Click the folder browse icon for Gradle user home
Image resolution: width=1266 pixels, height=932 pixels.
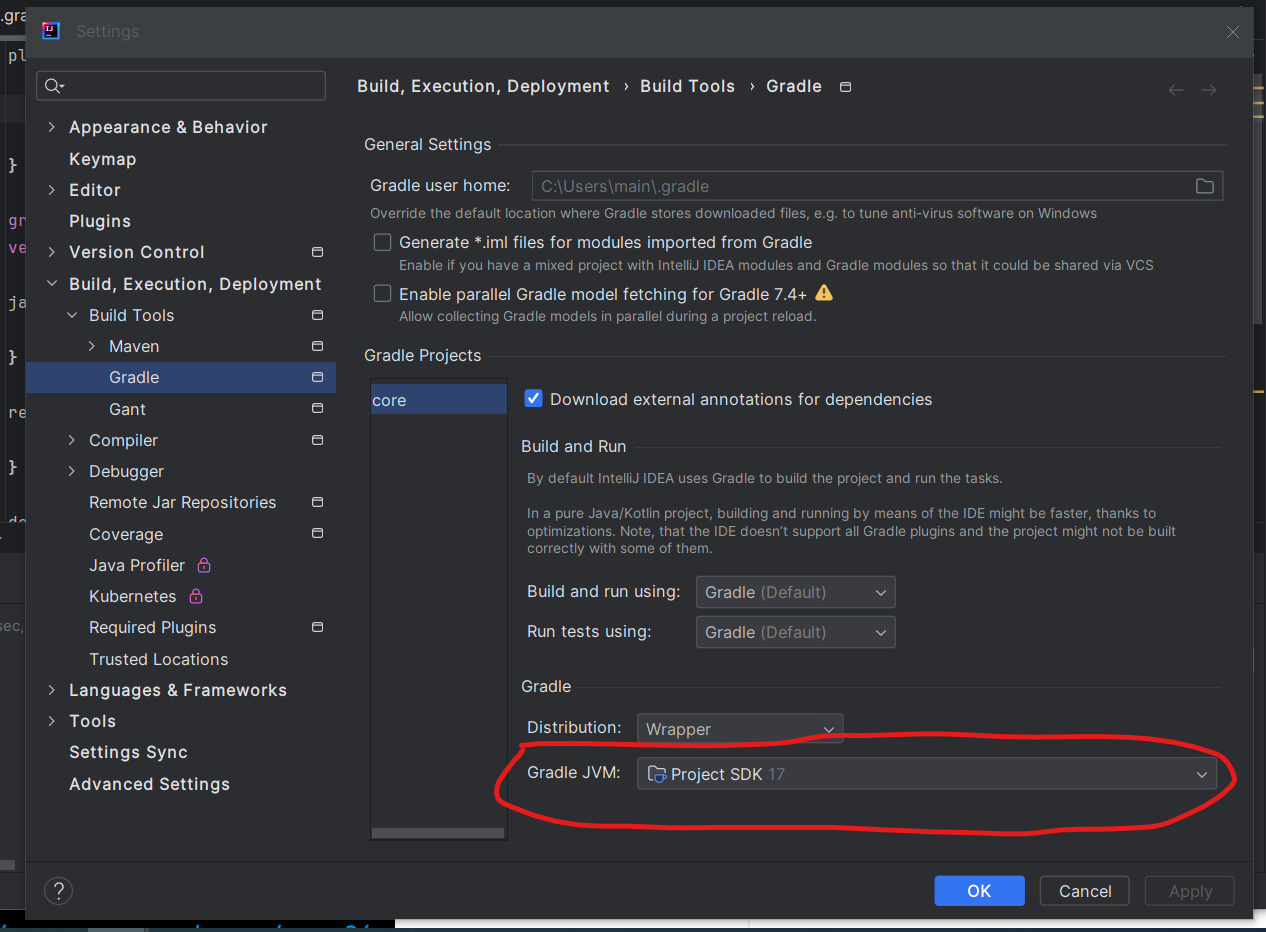[1204, 186]
